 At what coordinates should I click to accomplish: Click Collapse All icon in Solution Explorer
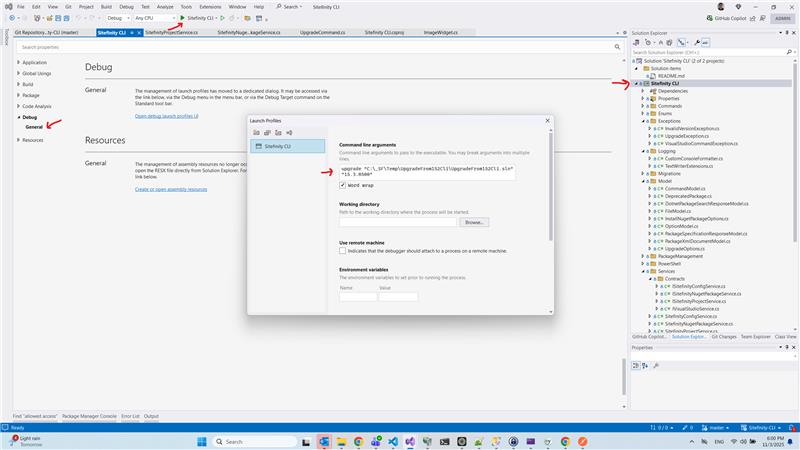click(661, 42)
